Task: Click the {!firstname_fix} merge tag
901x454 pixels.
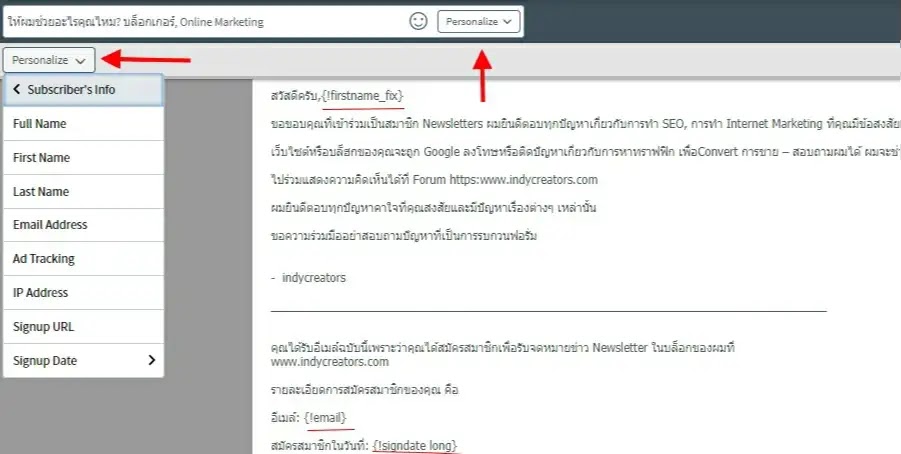Action: pyautogui.click(x=364, y=95)
